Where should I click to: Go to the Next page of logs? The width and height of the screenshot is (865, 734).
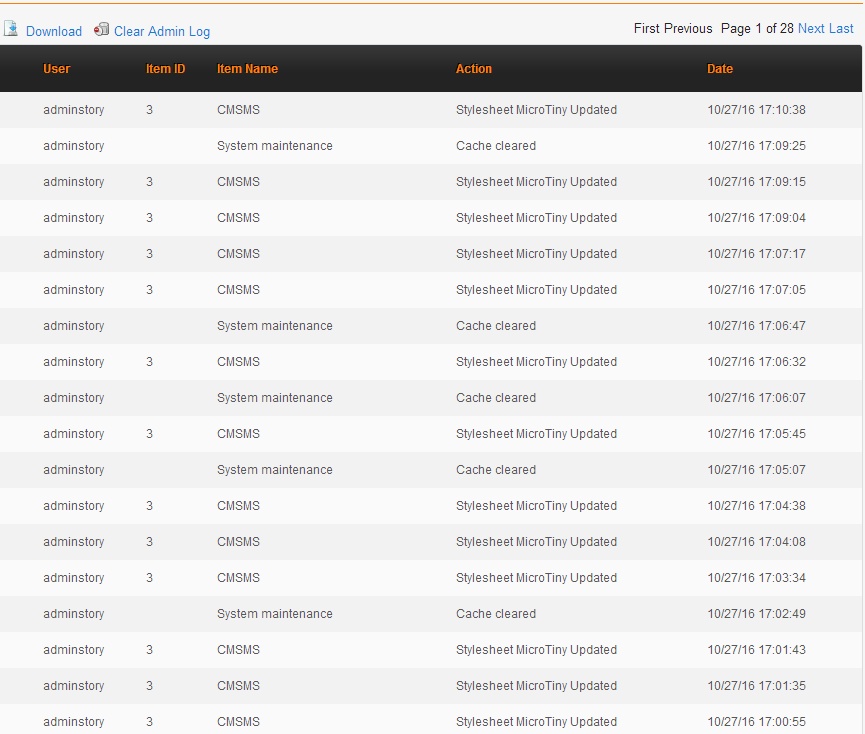pos(811,28)
